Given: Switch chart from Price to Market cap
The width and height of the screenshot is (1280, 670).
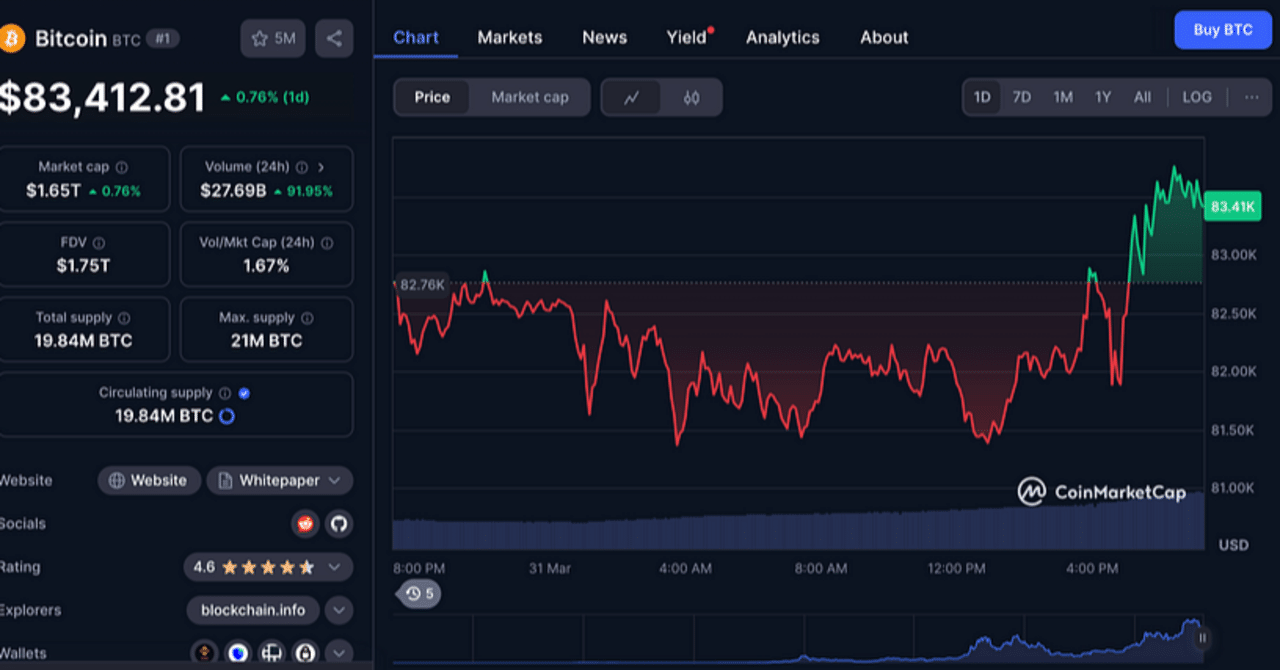Looking at the screenshot, I should click(x=529, y=97).
